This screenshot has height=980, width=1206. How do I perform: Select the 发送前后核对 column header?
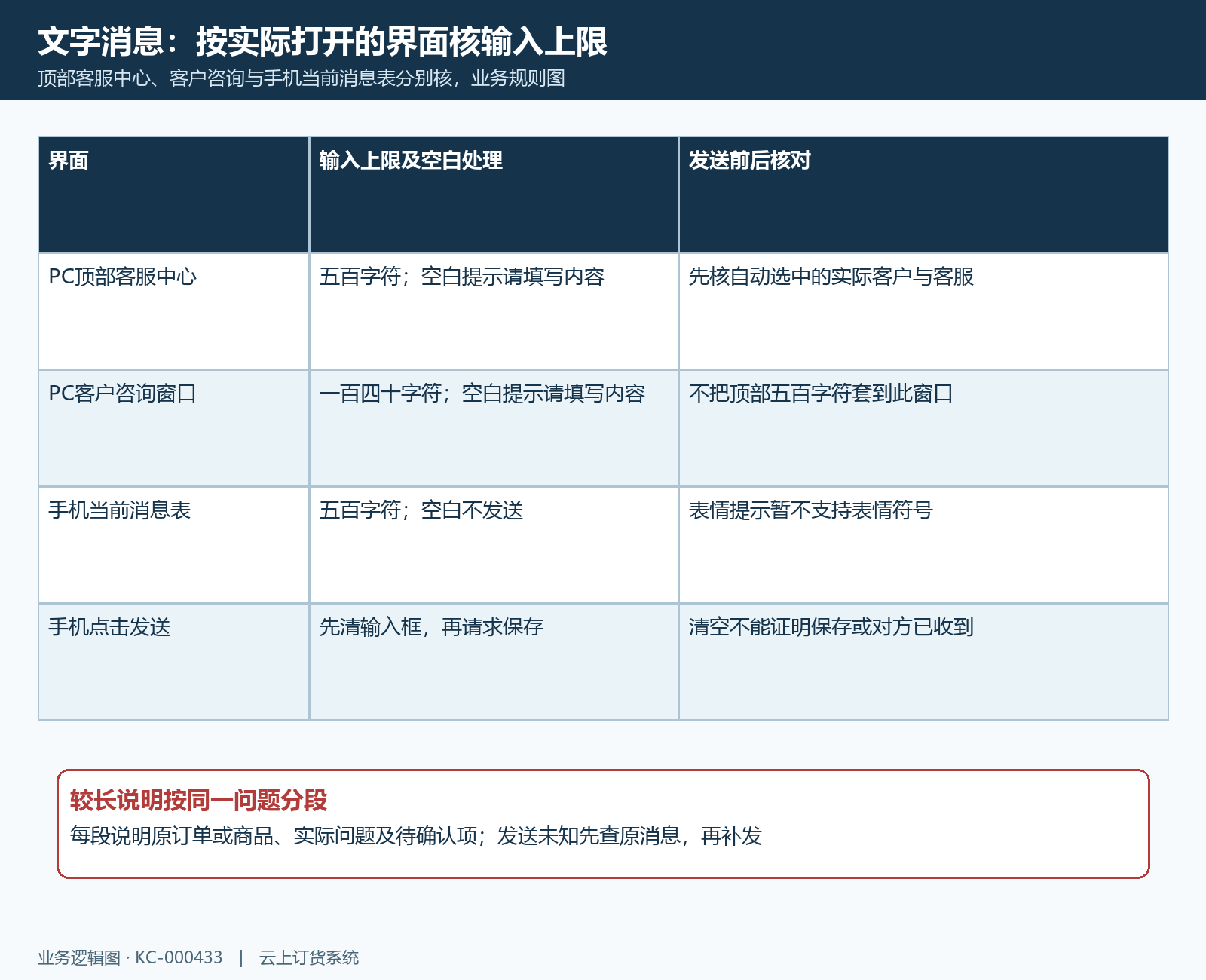pos(923,194)
